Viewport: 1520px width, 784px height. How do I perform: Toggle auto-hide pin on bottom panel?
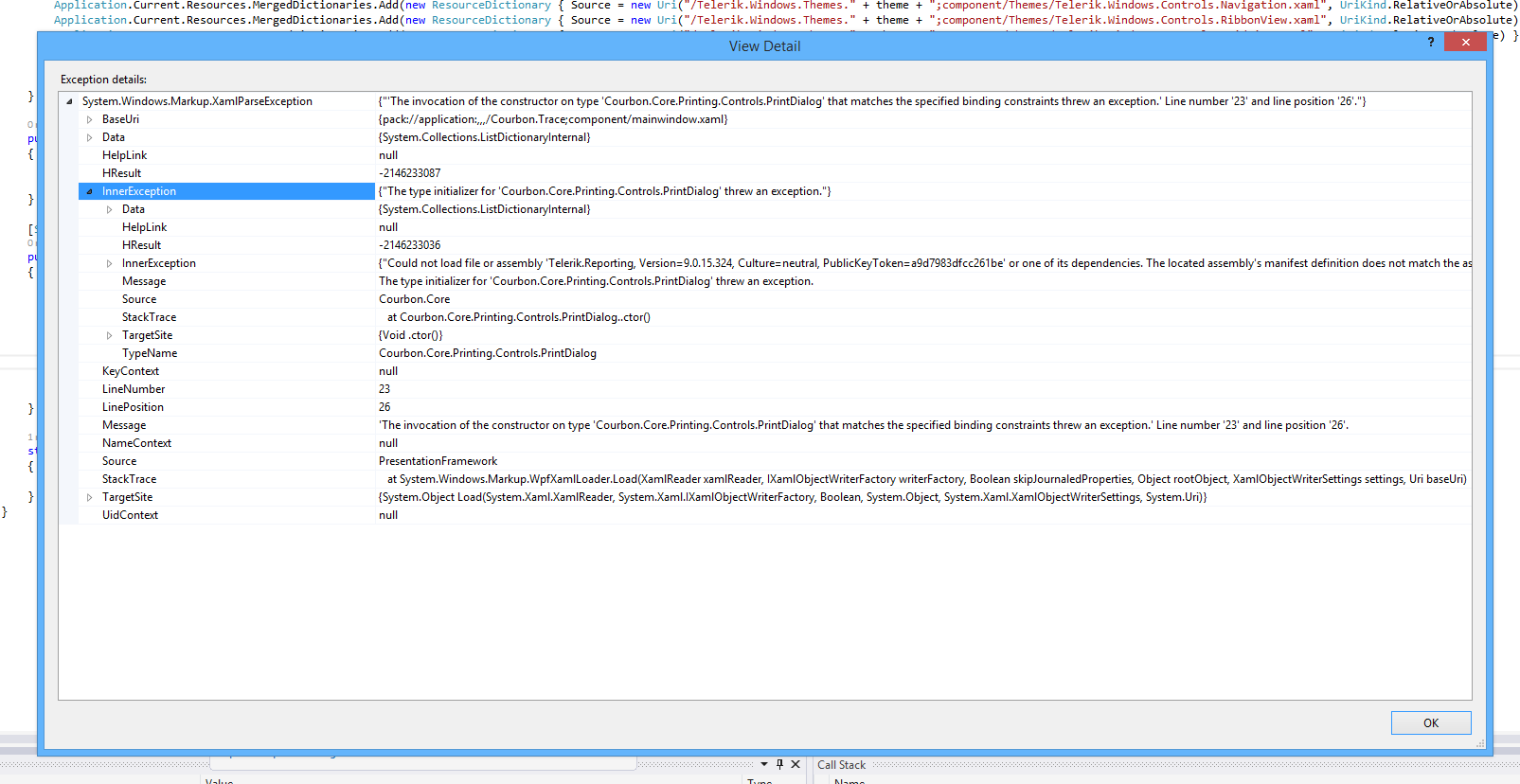click(x=779, y=764)
